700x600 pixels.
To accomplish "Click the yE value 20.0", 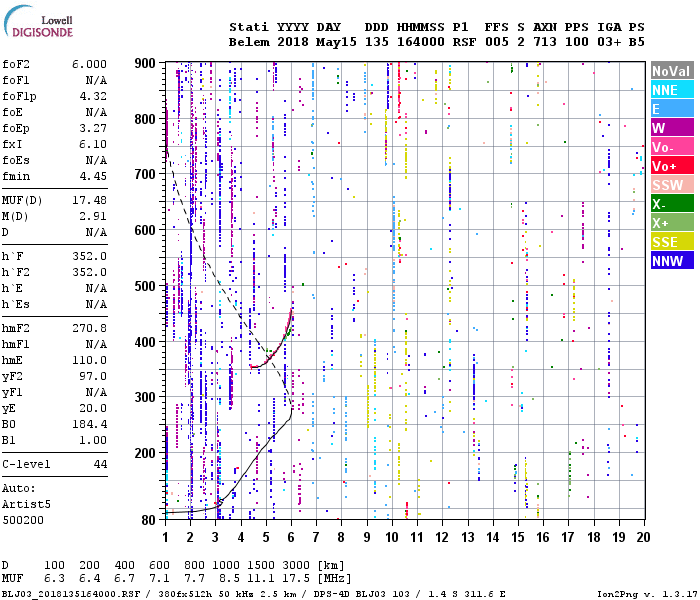I will tap(93, 408).
